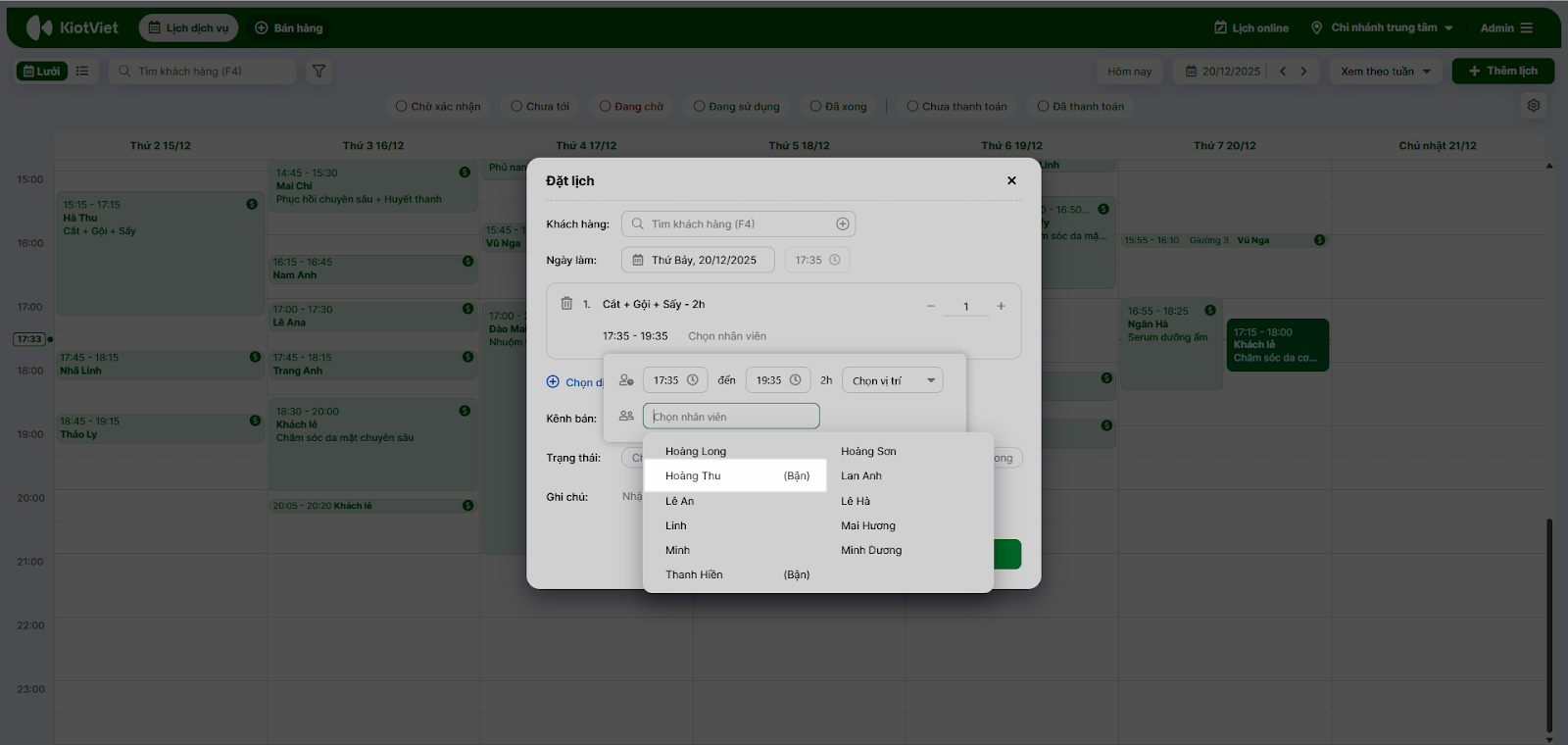Open the Chi nhánh trung tâm branch selector

[1383, 27]
